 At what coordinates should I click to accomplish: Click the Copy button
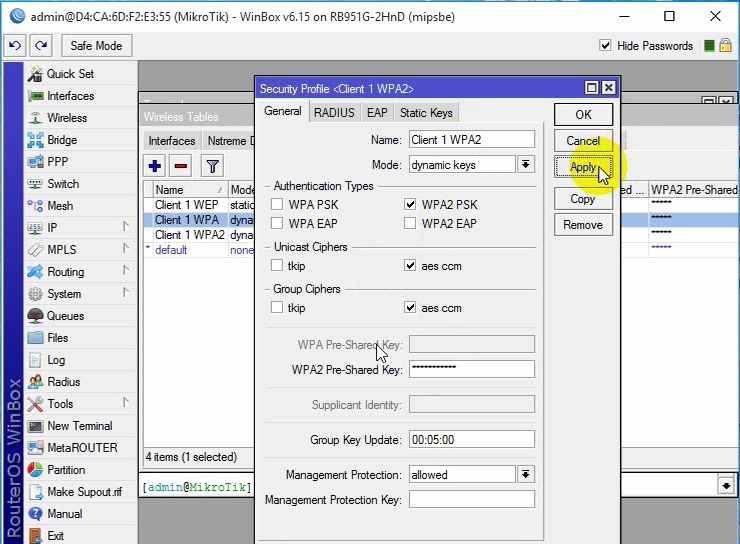pos(583,199)
